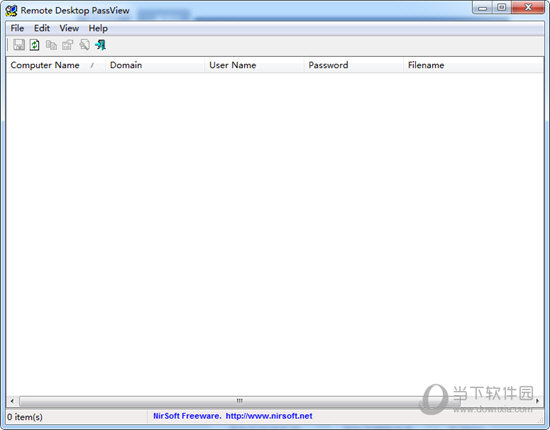Sort by Computer Name column header
This screenshot has height=430, width=550.
click(x=55, y=65)
